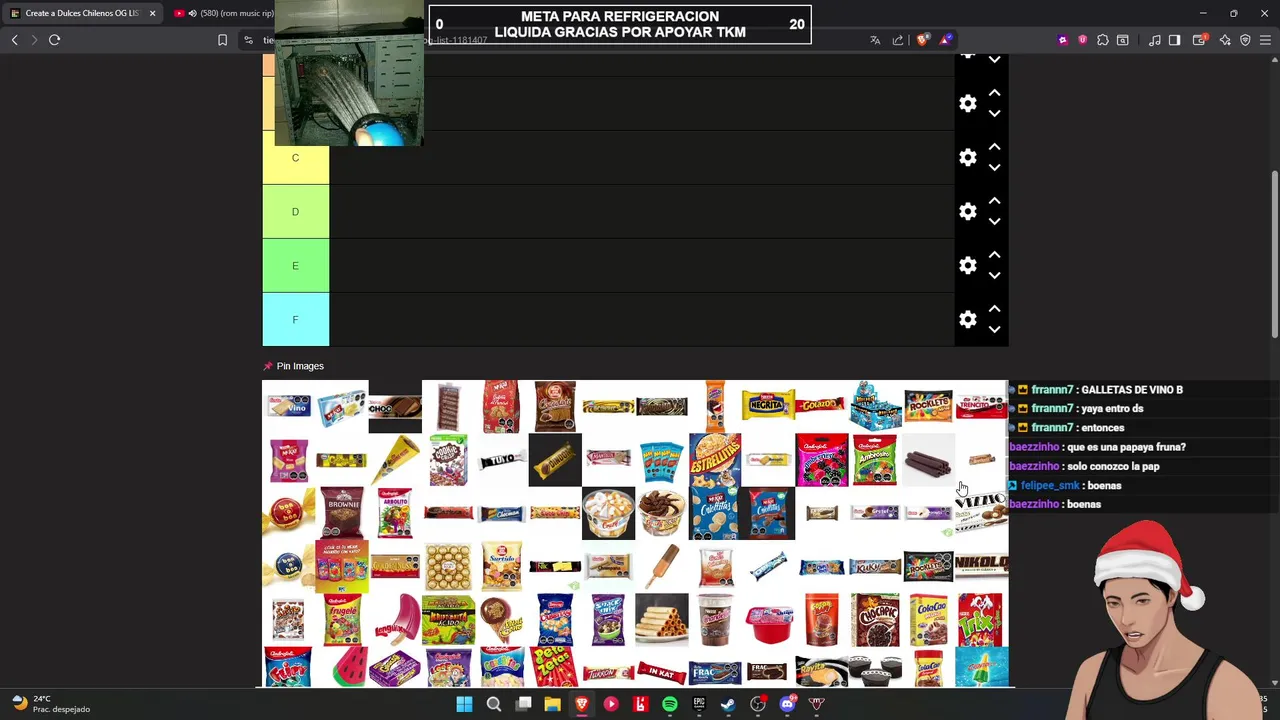Open Brave Rewards triangle icon

945,40
